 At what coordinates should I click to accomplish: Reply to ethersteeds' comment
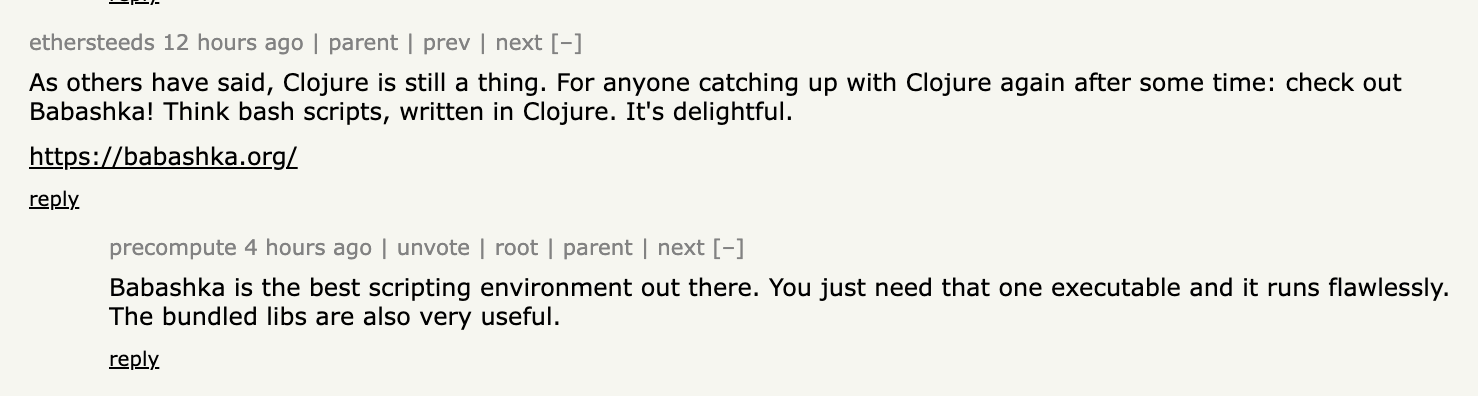(54, 199)
